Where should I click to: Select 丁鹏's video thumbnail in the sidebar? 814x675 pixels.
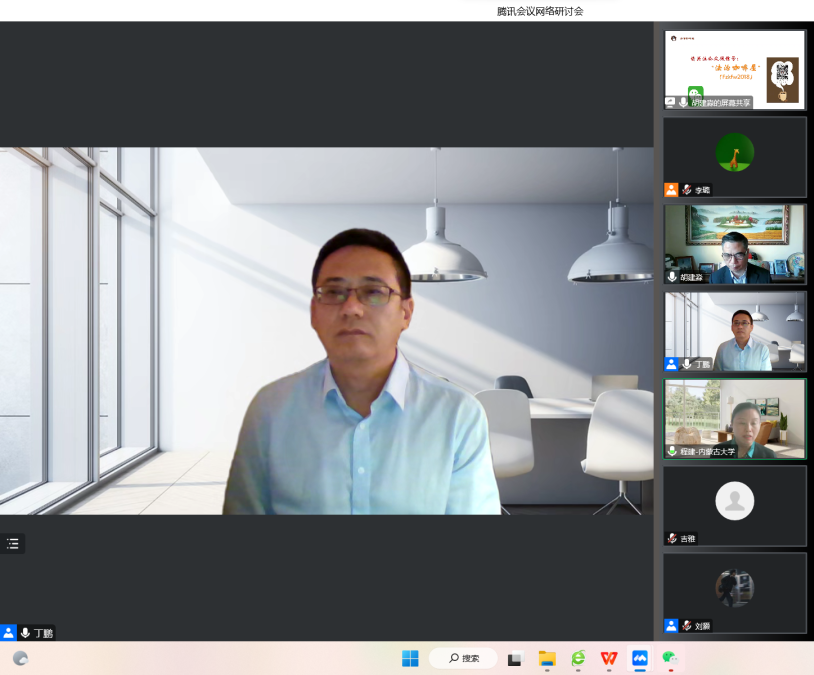(x=734, y=330)
